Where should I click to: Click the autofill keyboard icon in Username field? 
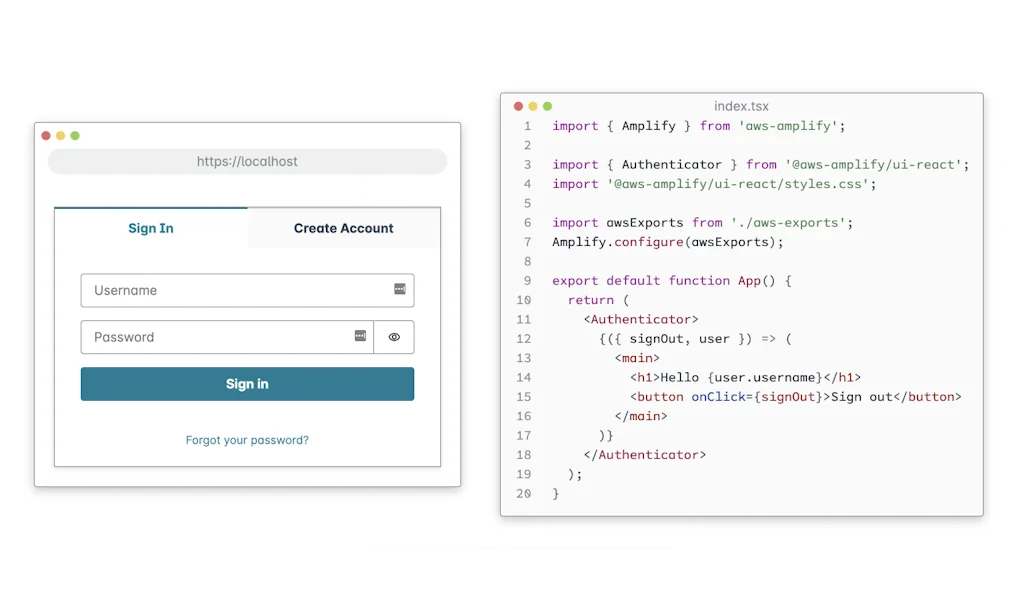point(399,290)
